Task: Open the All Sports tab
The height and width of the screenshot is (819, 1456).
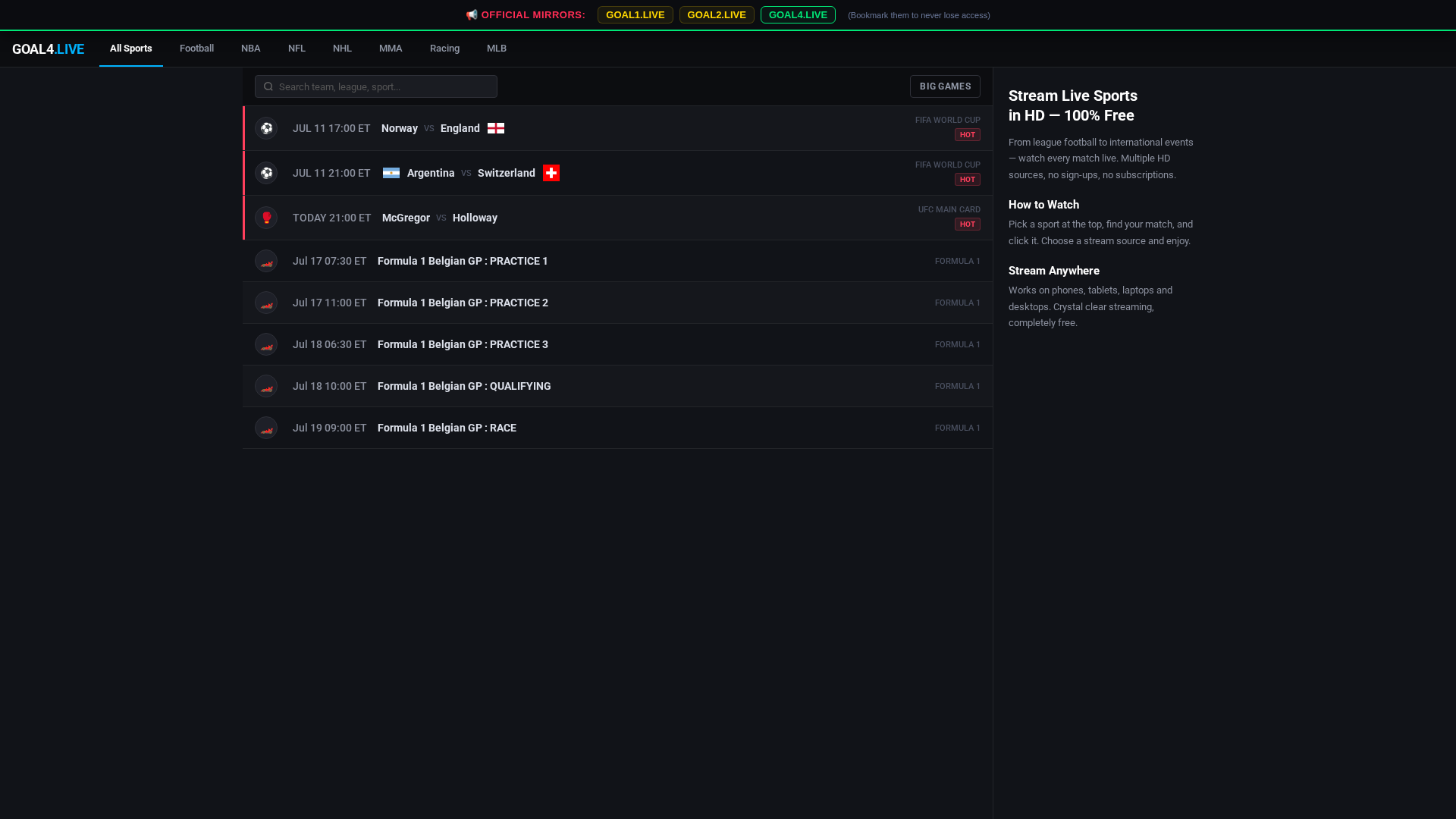Action: coord(131,49)
